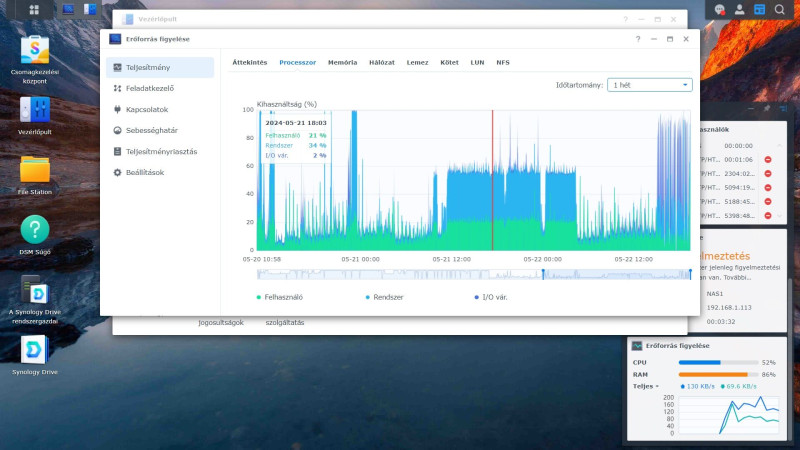This screenshot has height=450, width=800.
Task: Open the notifications chat bubble icon
Action: click(x=719, y=9)
